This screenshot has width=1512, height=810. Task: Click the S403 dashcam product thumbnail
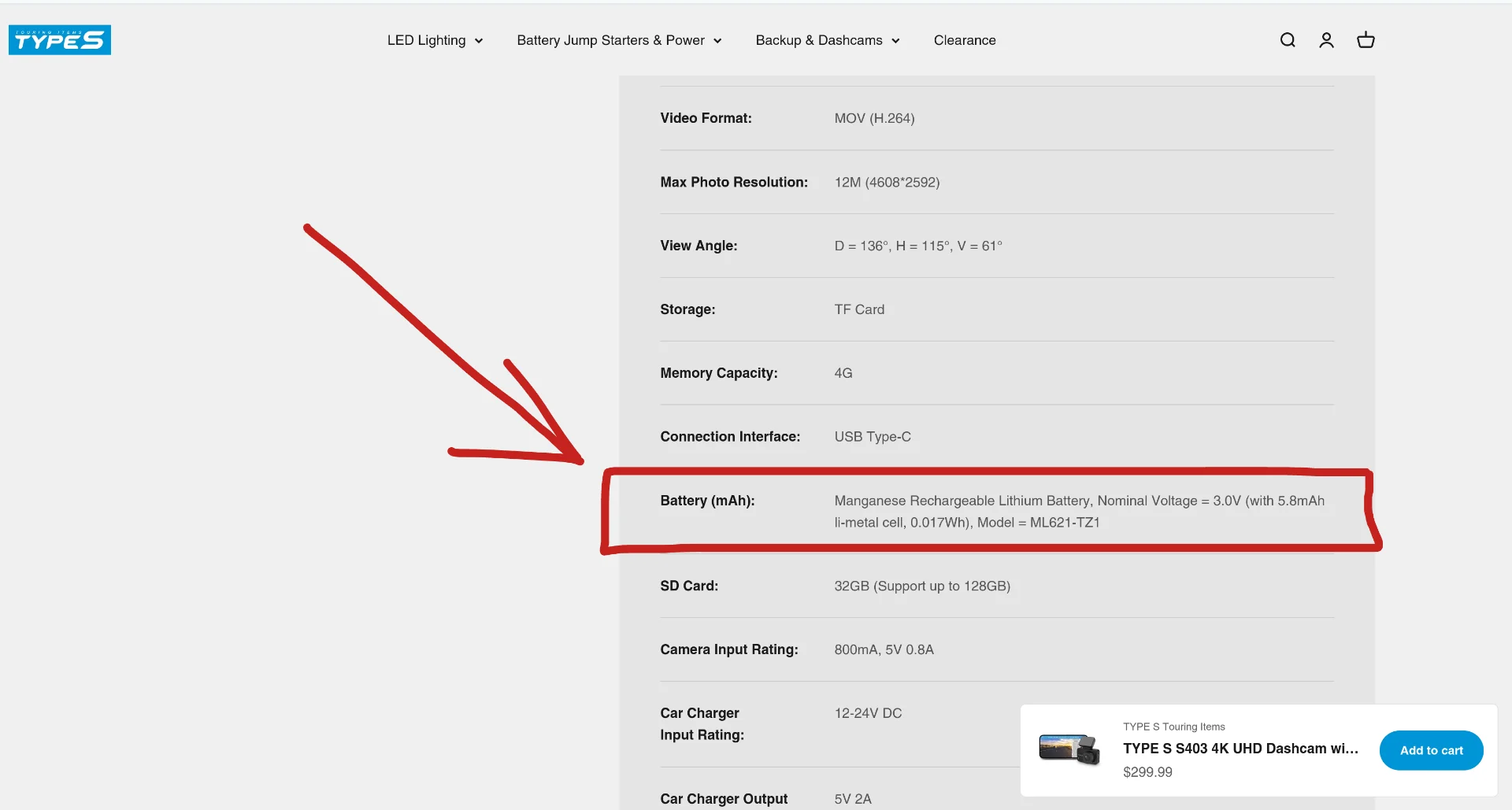click(x=1069, y=749)
